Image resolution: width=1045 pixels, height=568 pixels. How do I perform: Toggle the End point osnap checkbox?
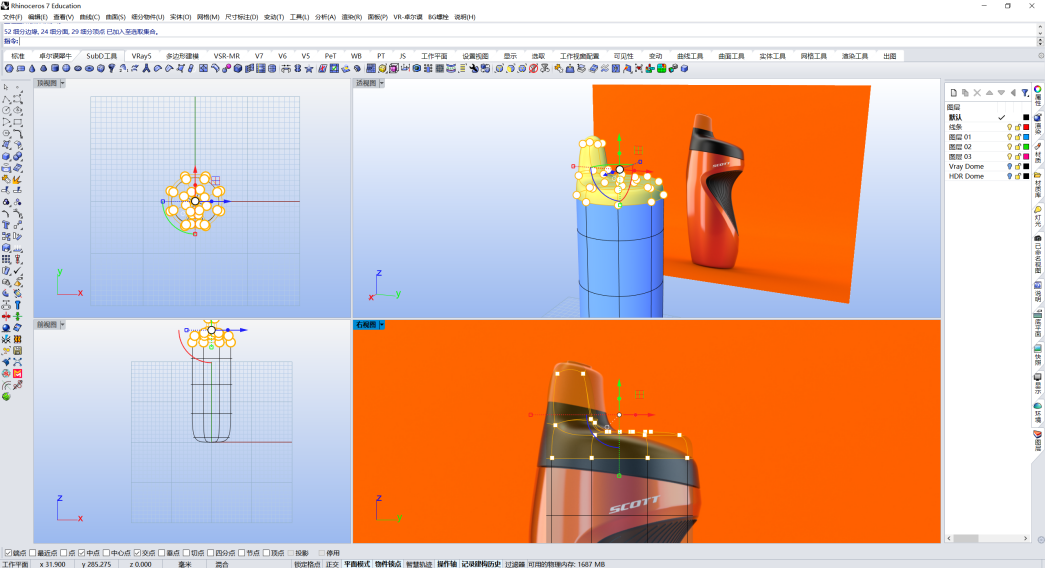click(9, 553)
